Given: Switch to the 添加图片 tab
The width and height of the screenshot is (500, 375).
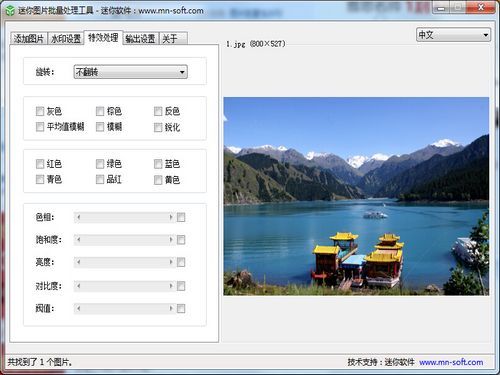Looking at the screenshot, I should point(29,39).
